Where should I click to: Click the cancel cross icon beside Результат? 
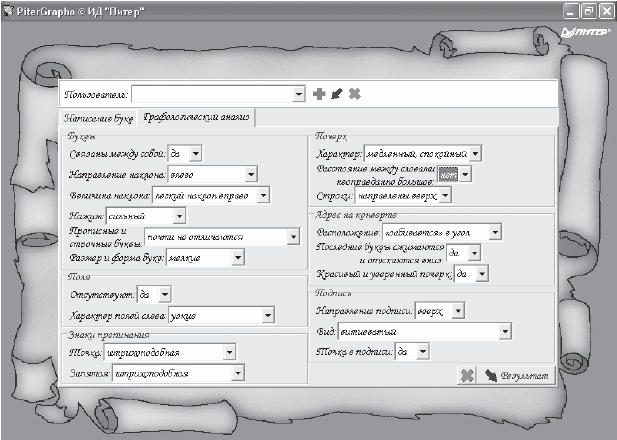[x=466, y=376]
